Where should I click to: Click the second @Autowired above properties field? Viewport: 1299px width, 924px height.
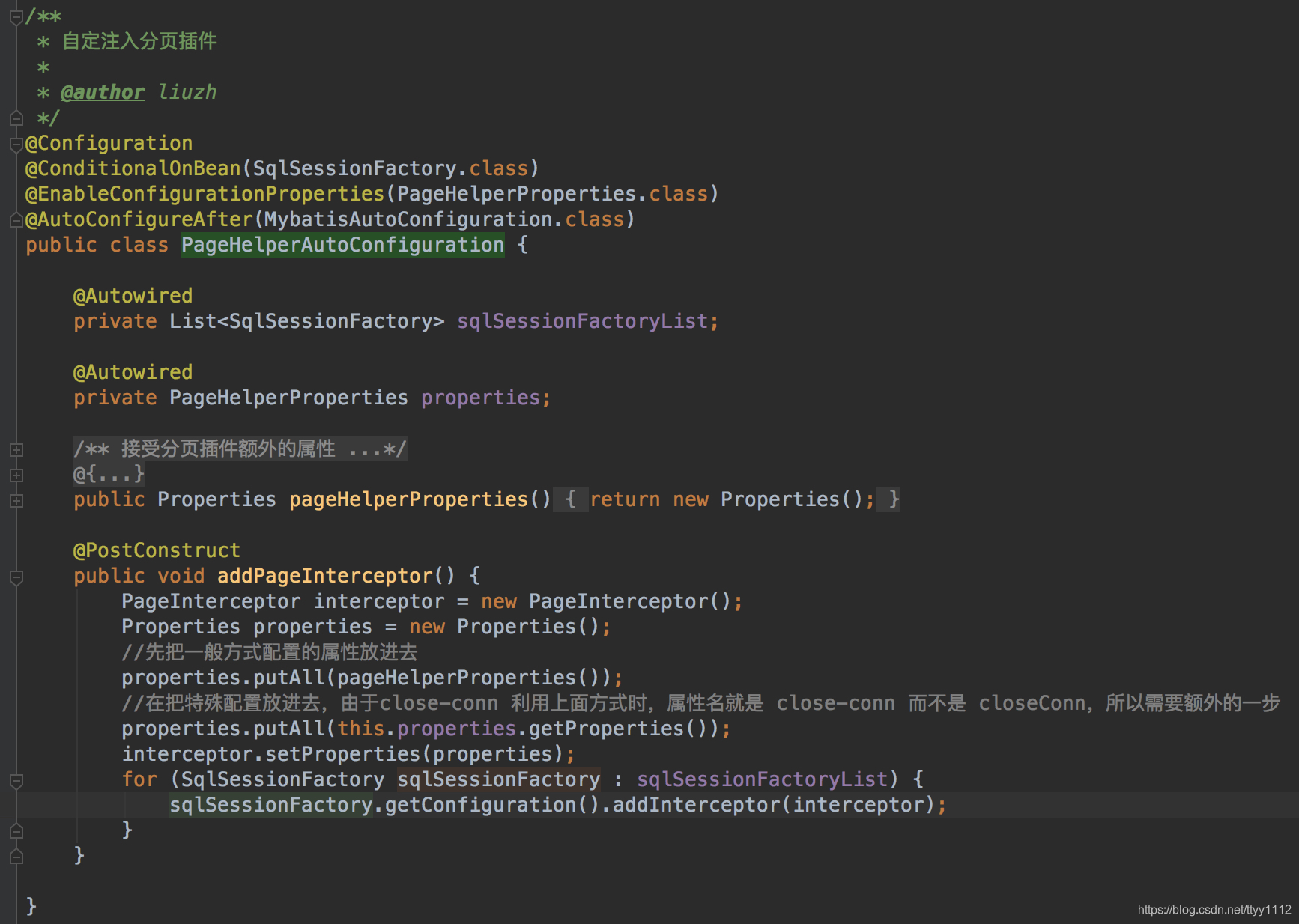(x=133, y=372)
